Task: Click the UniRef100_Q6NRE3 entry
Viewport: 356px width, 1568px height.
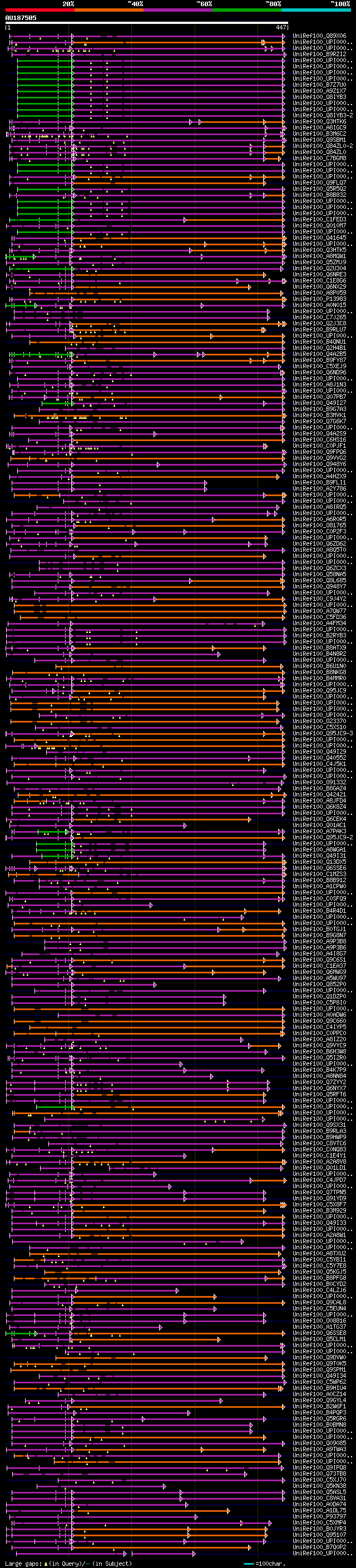Action: (319, 275)
